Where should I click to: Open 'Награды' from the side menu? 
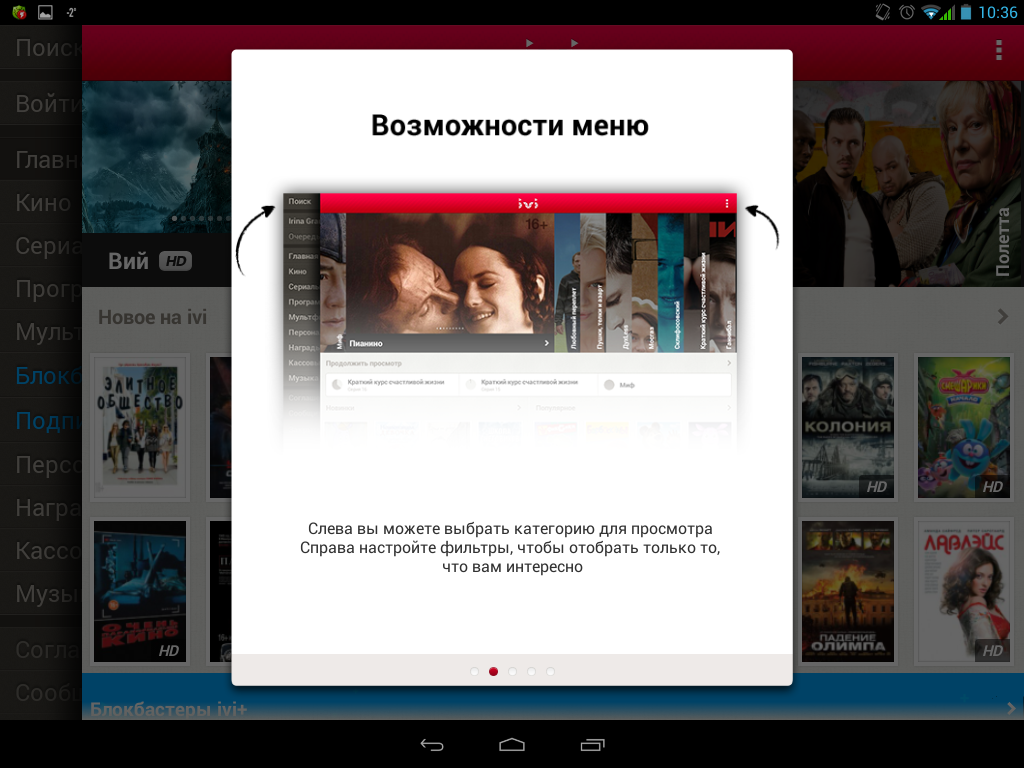click(x=41, y=507)
